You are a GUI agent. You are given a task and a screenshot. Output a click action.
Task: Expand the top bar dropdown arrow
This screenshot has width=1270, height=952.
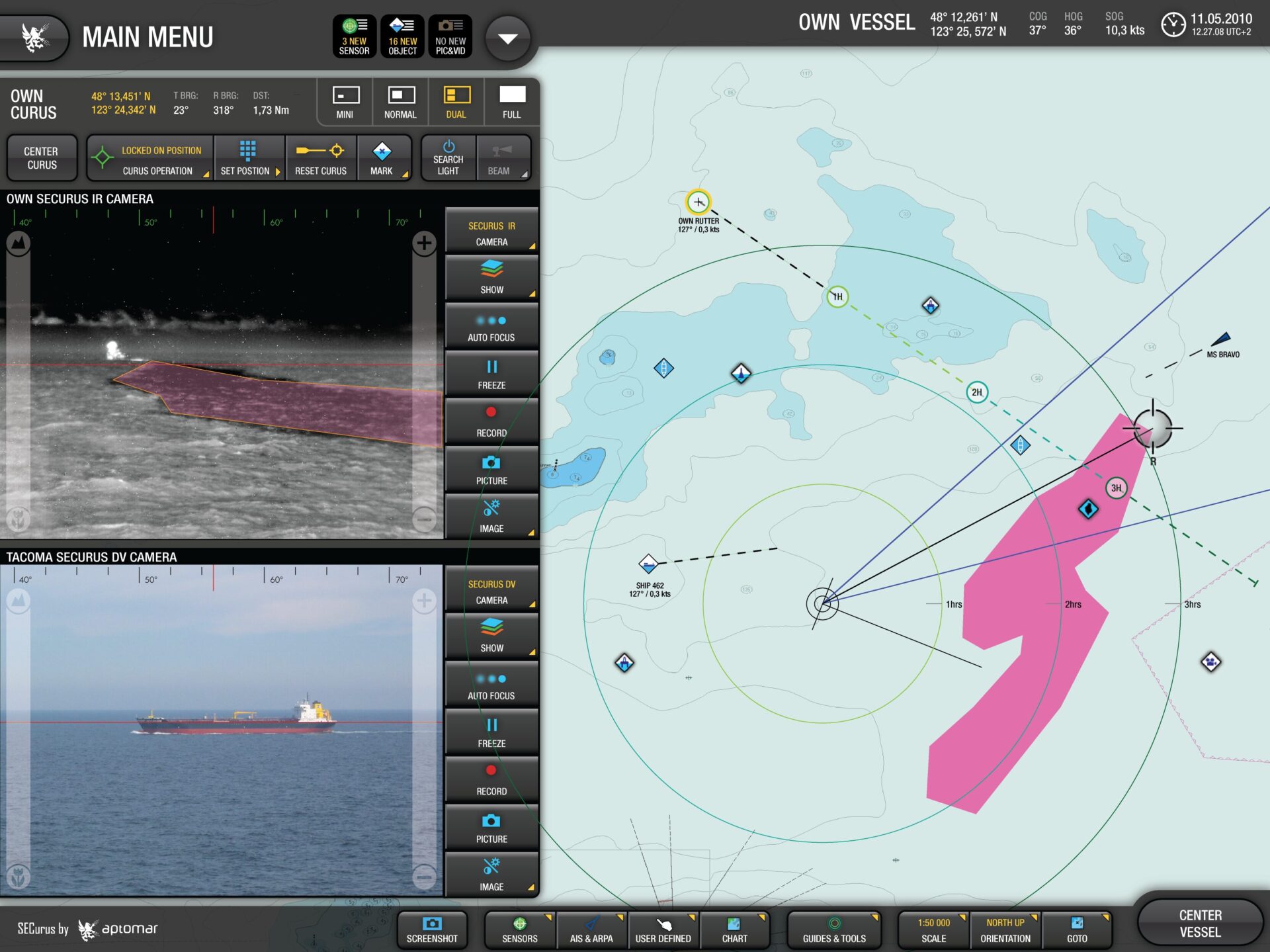(x=508, y=38)
